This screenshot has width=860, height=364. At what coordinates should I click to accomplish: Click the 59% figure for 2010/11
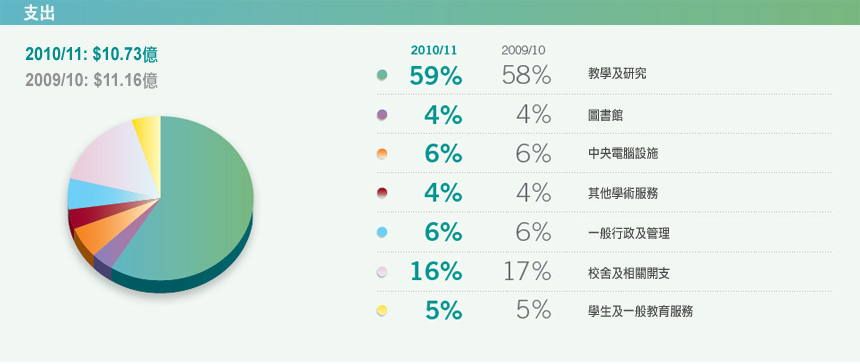tap(435, 76)
